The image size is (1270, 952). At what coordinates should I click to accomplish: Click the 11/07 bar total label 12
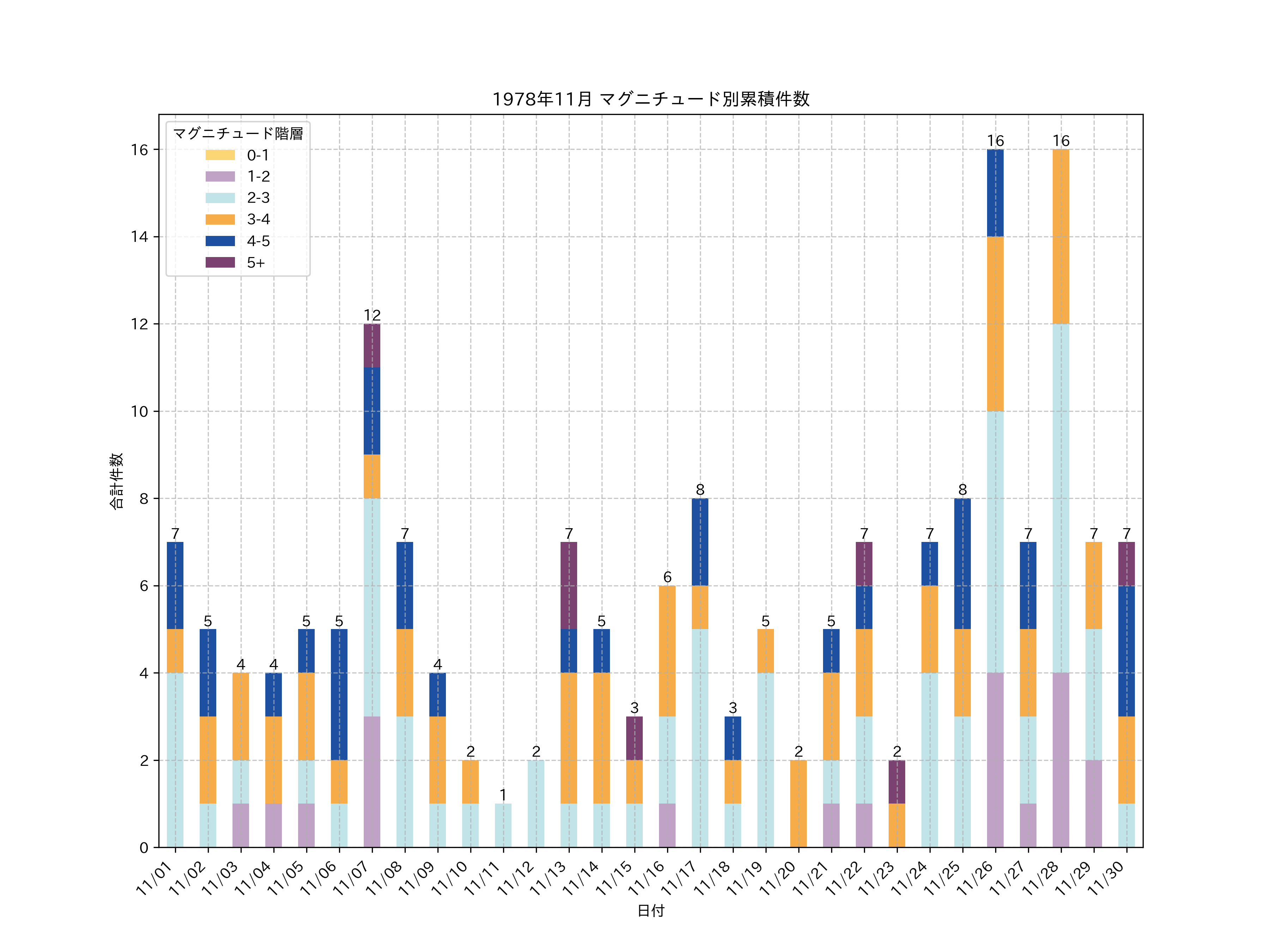(372, 315)
